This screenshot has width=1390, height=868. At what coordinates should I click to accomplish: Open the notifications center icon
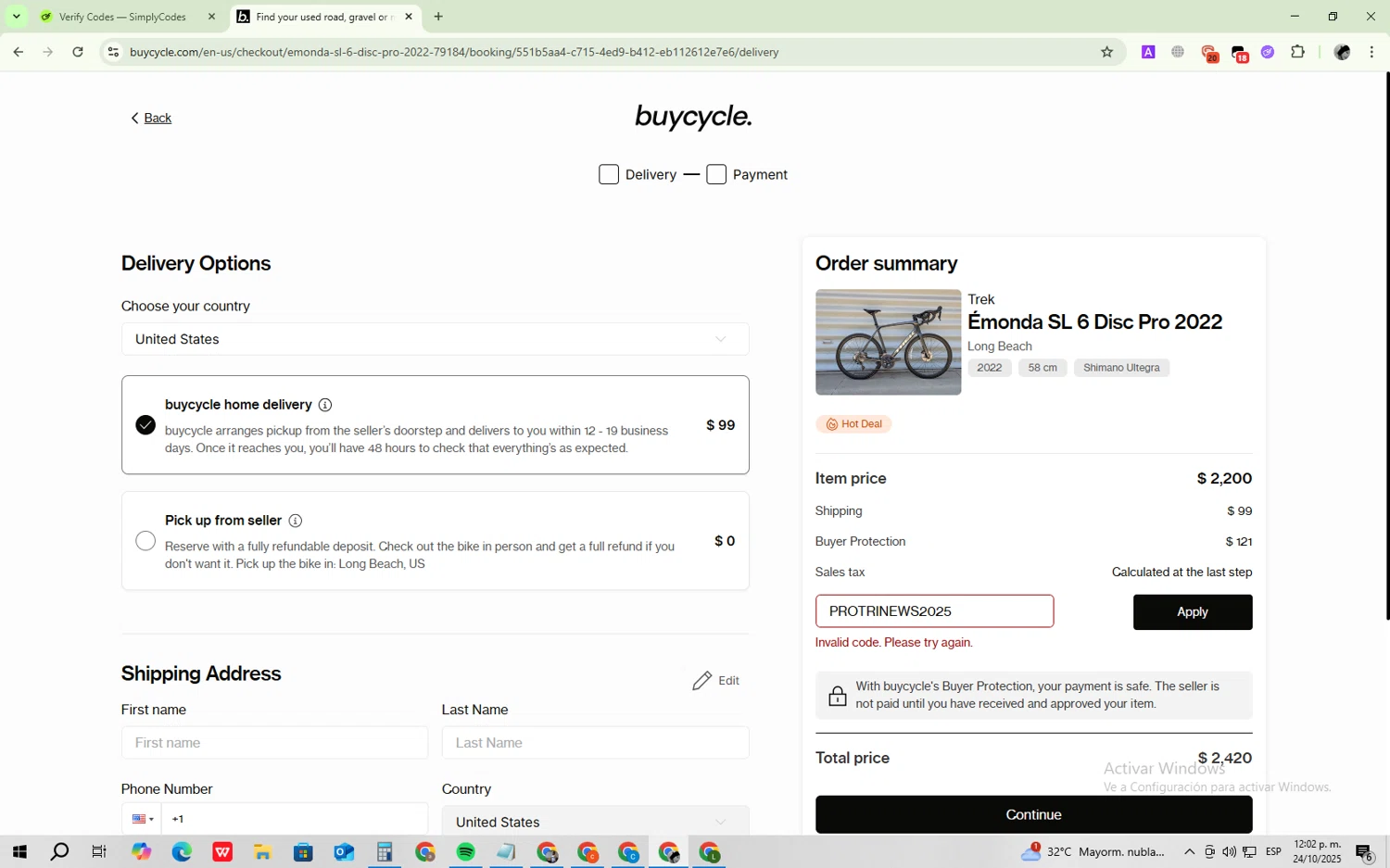[1365, 852]
